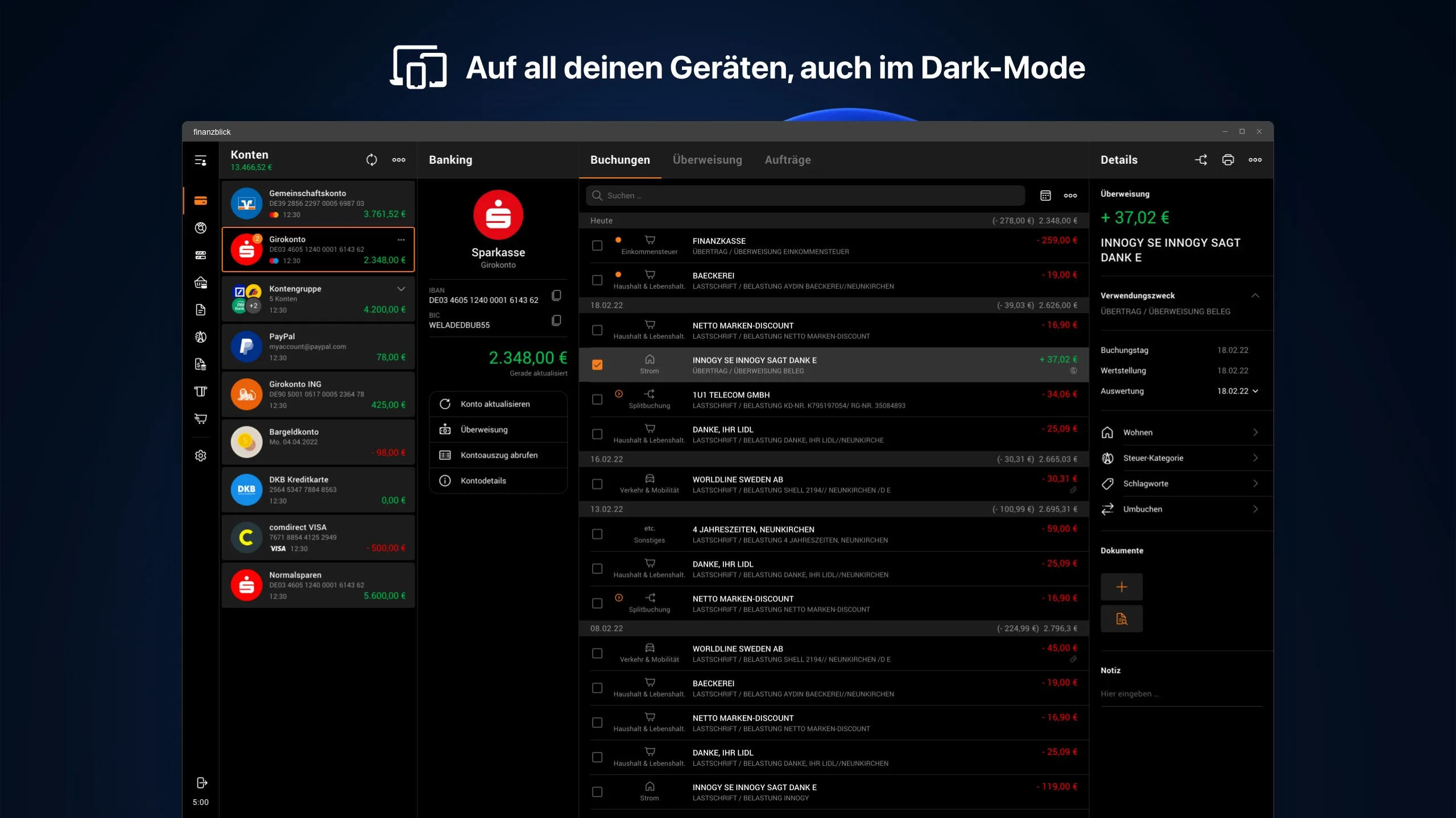Open the sidebar menu list icon
1456x818 pixels.
click(x=200, y=160)
